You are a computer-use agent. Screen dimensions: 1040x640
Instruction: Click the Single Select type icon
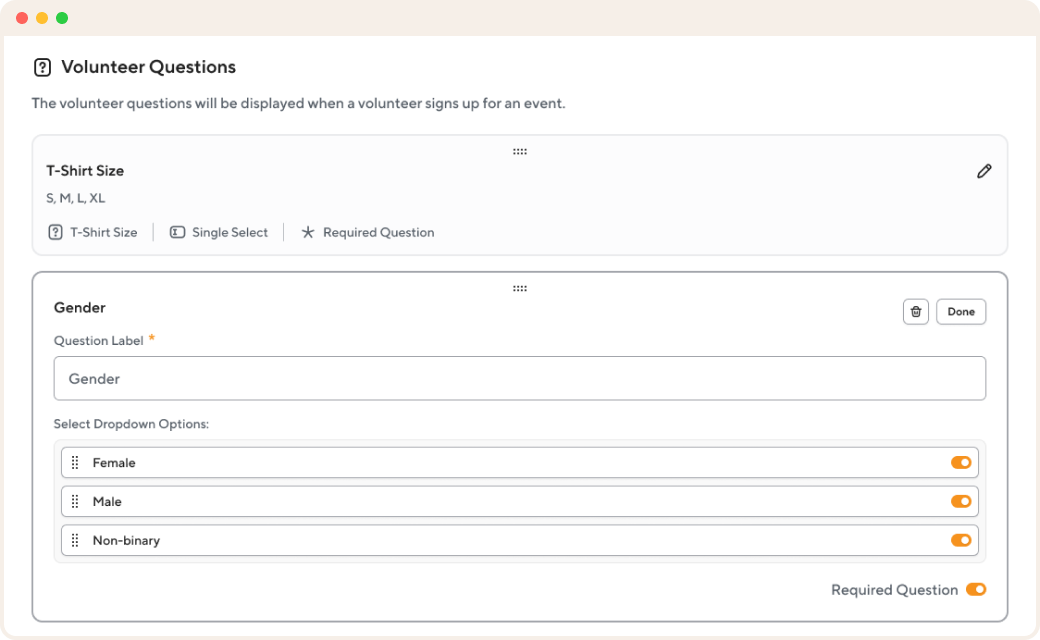tap(177, 232)
